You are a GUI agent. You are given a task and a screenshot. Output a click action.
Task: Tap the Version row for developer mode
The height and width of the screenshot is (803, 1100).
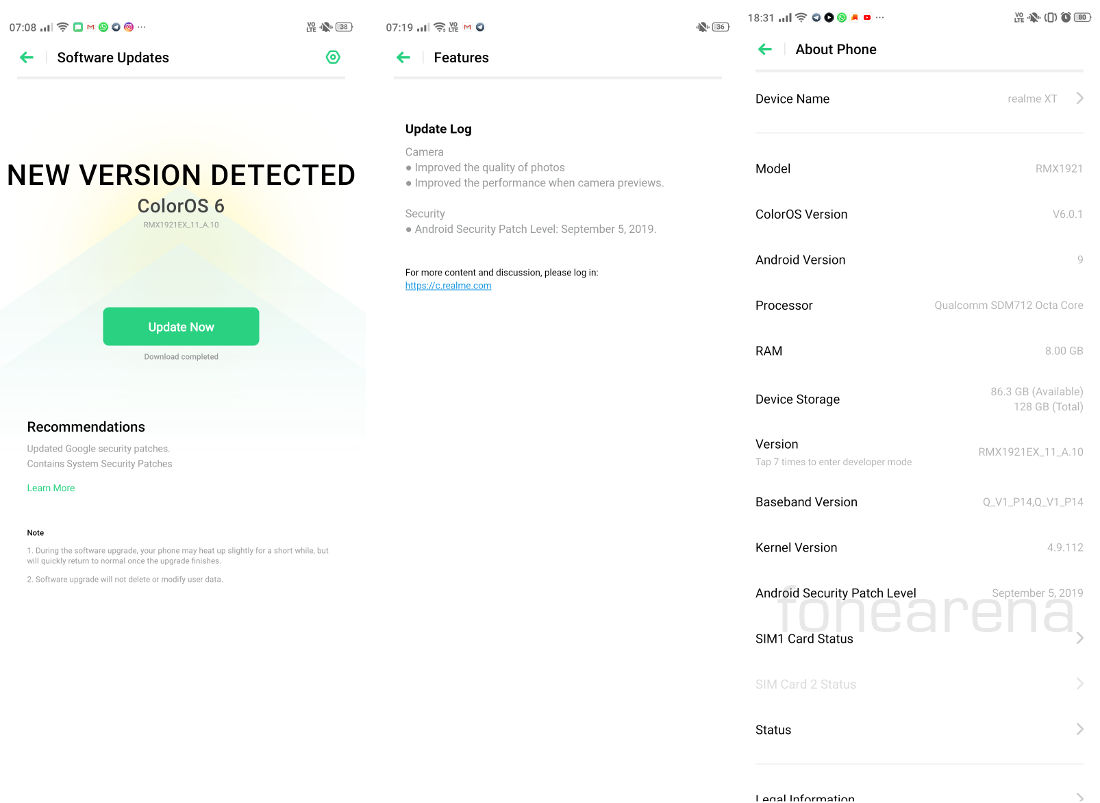[x=918, y=451]
